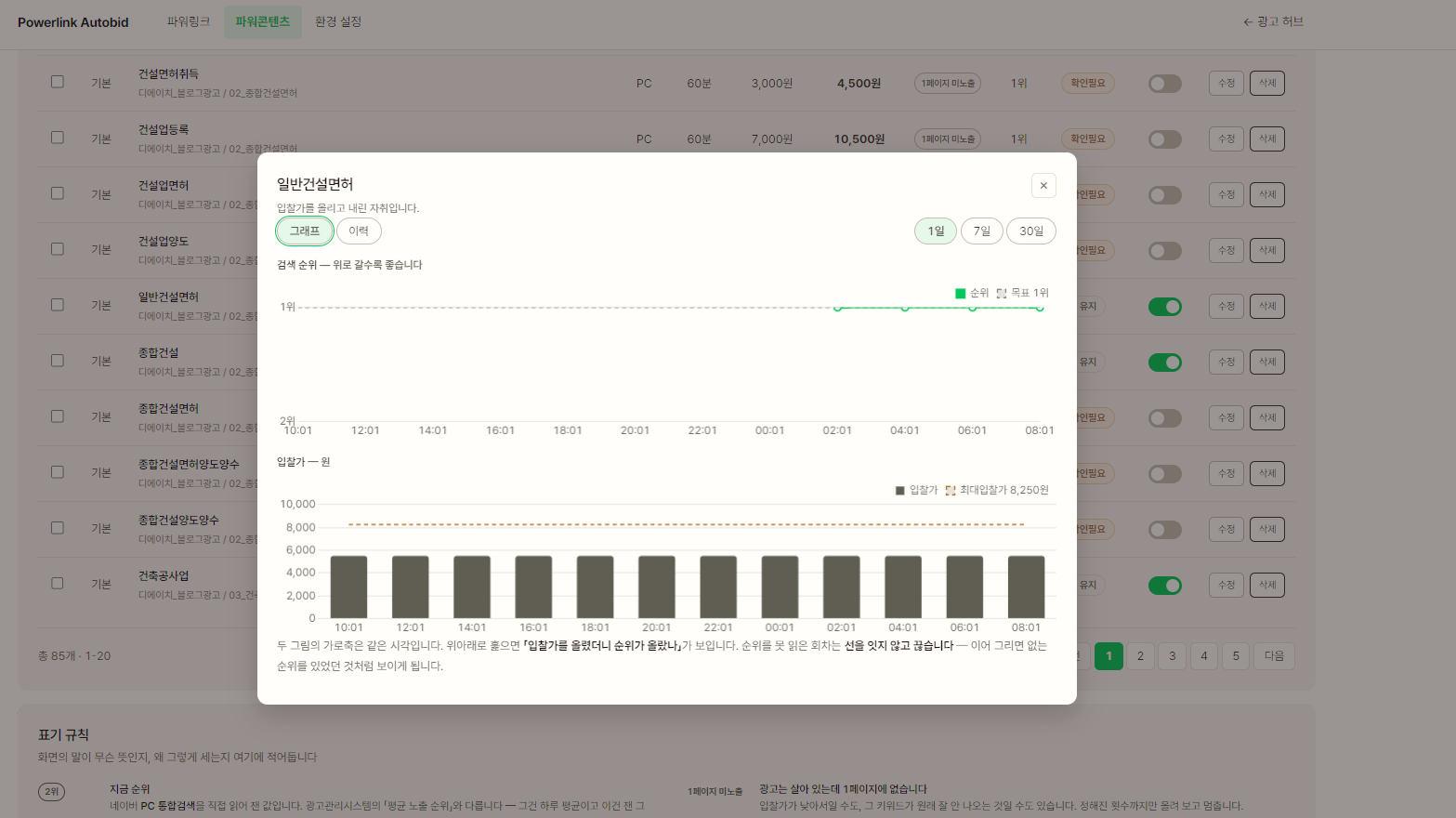Go to page 3 of keyword list
This screenshot has width=1456, height=818.
point(1172,655)
